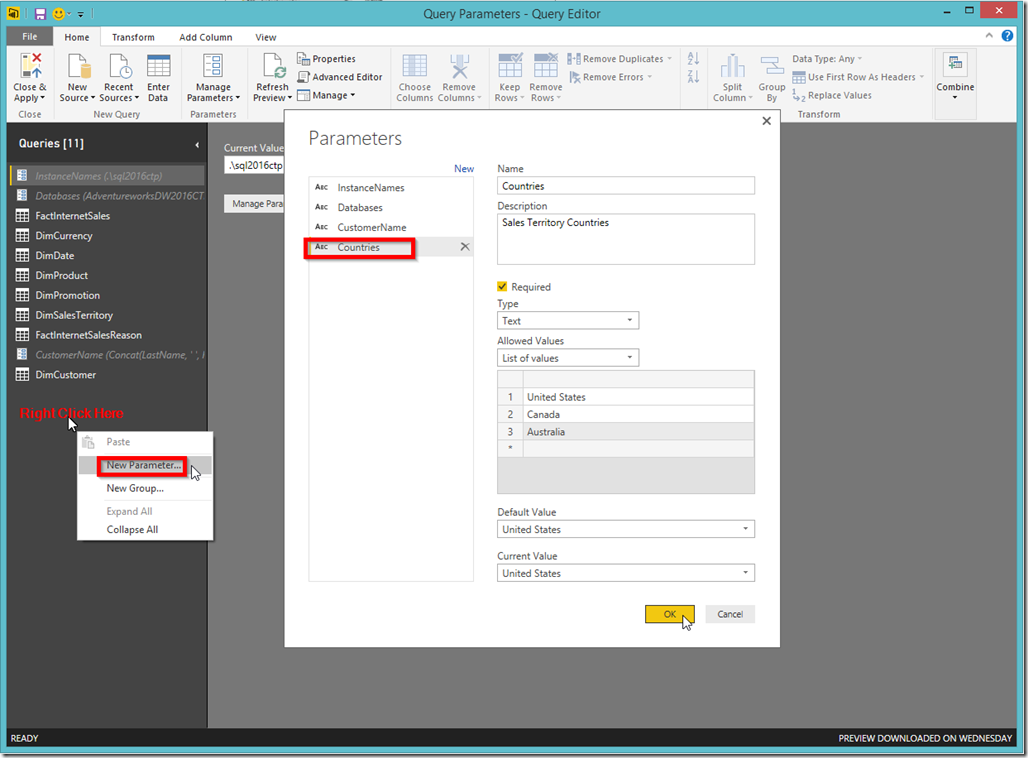Click the Group By icon
Viewport: 1028px width, 758px height.
pyautogui.click(x=772, y=66)
